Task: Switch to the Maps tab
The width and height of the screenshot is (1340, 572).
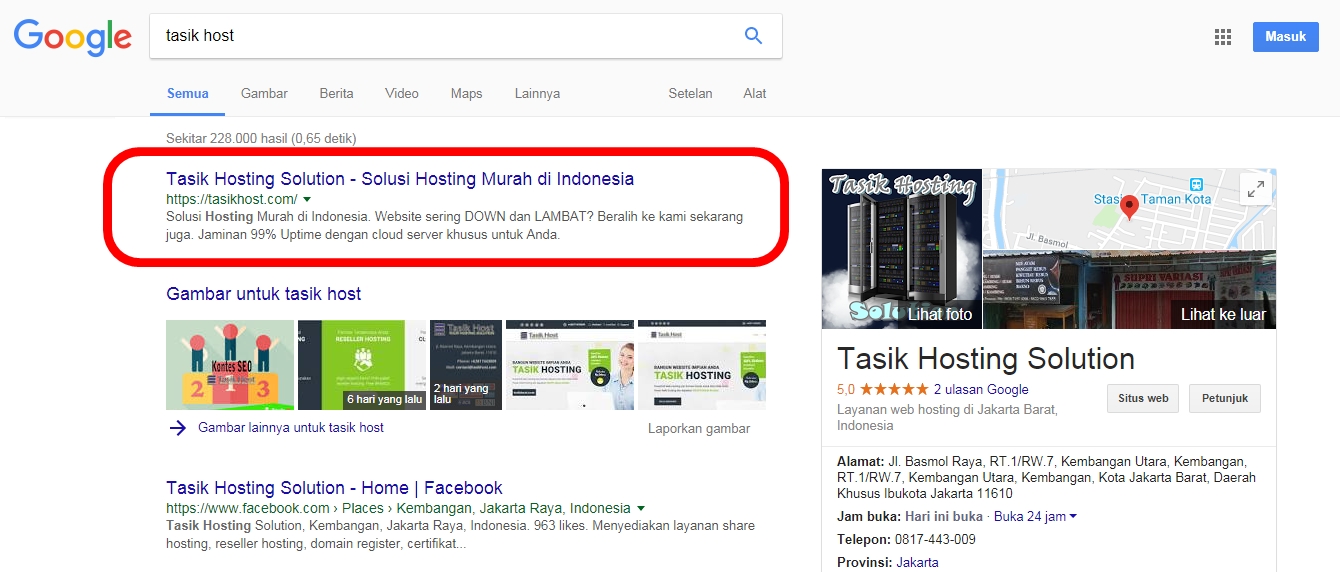Action: pyautogui.click(x=466, y=93)
